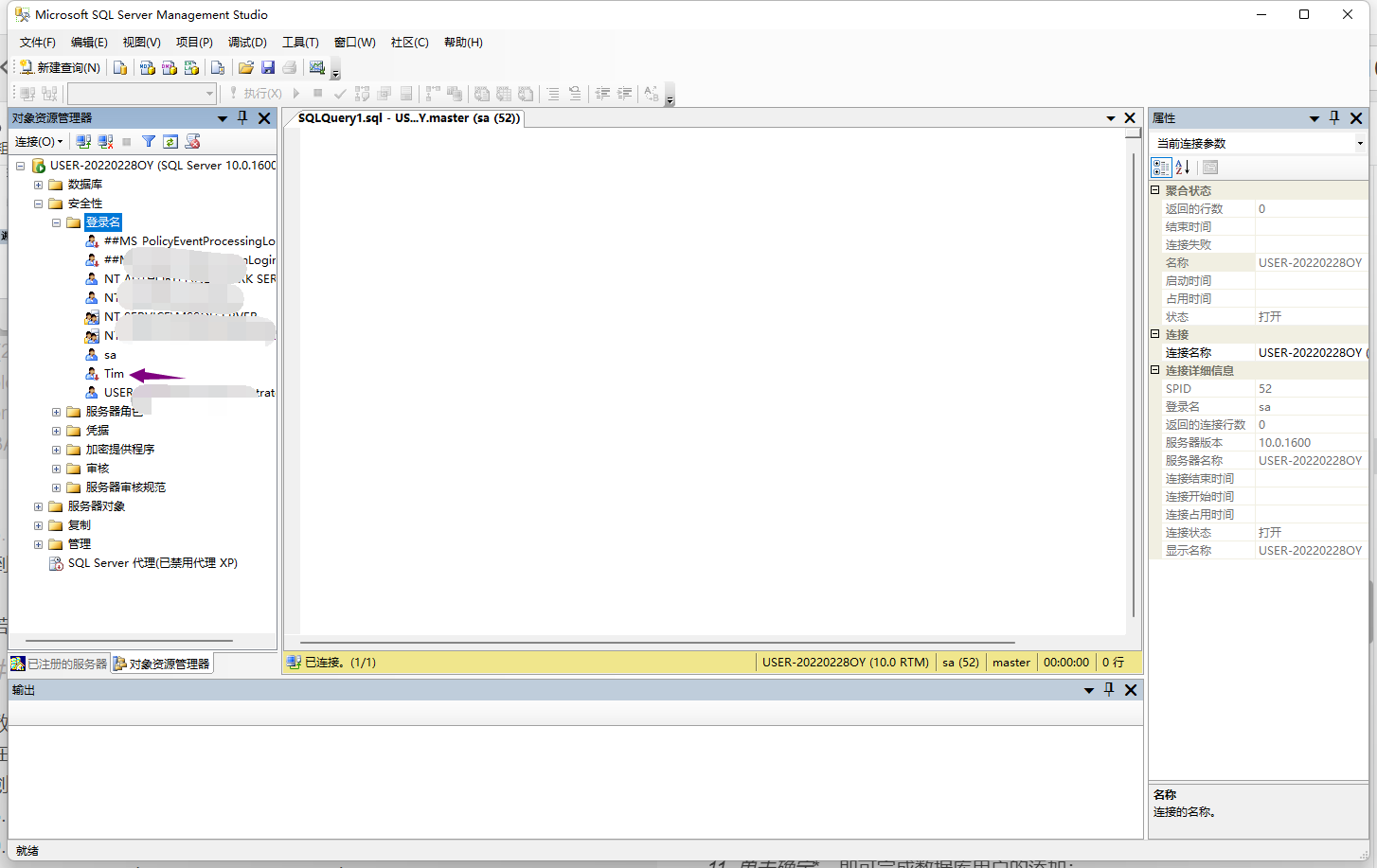1377x868 pixels.
Task: Click the Alphabetical sort icon in Properties
Action: pos(1183,168)
